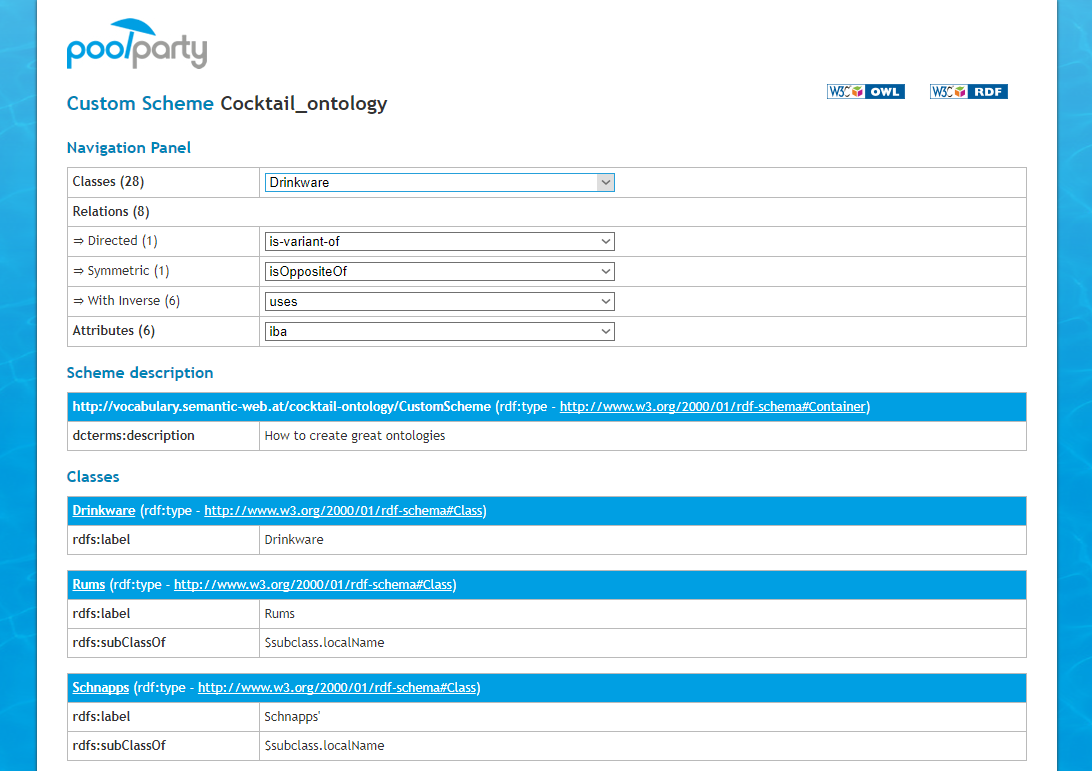Click the PoolParty logo

tap(137, 45)
